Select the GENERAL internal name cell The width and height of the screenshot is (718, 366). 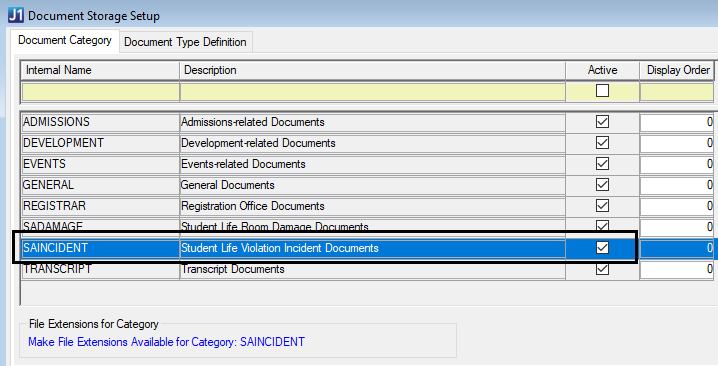point(100,185)
